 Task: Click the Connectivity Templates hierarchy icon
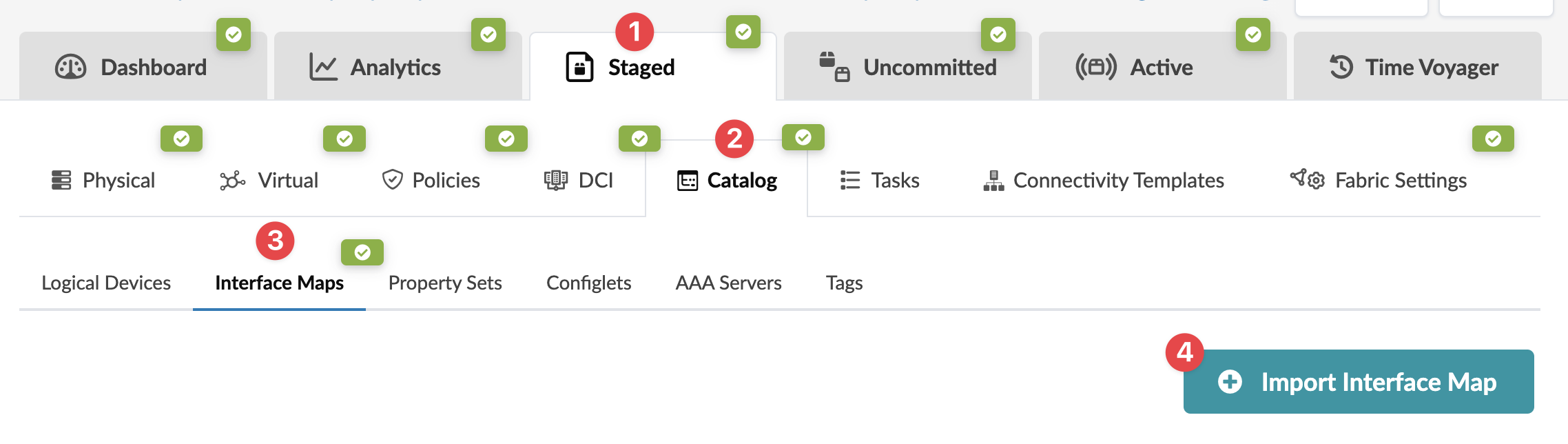pyautogui.click(x=993, y=181)
